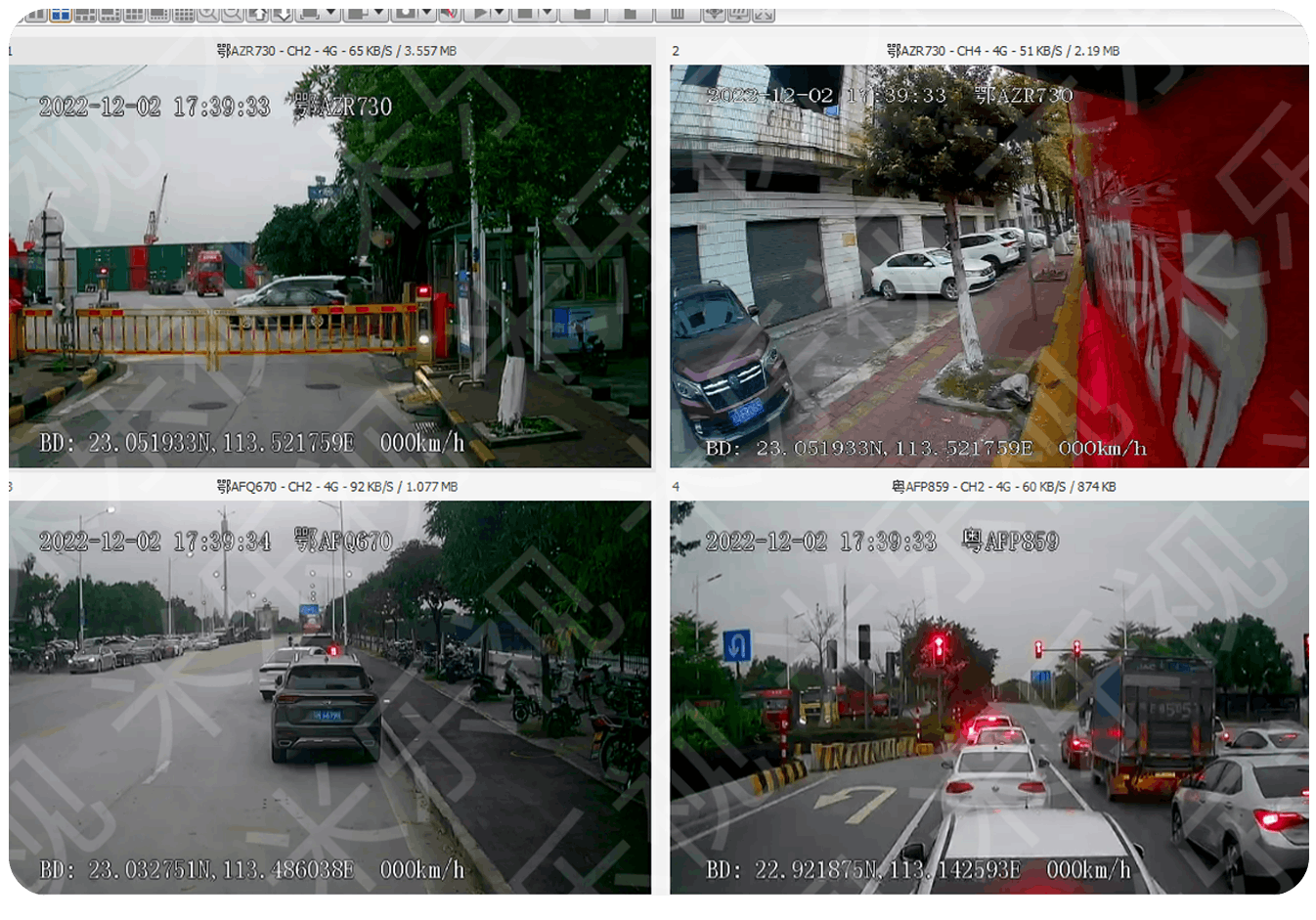The width and height of the screenshot is (1316, 920).
Task: Select the 鄂AFQ670 road camera video pane
Action: point(329,697)
